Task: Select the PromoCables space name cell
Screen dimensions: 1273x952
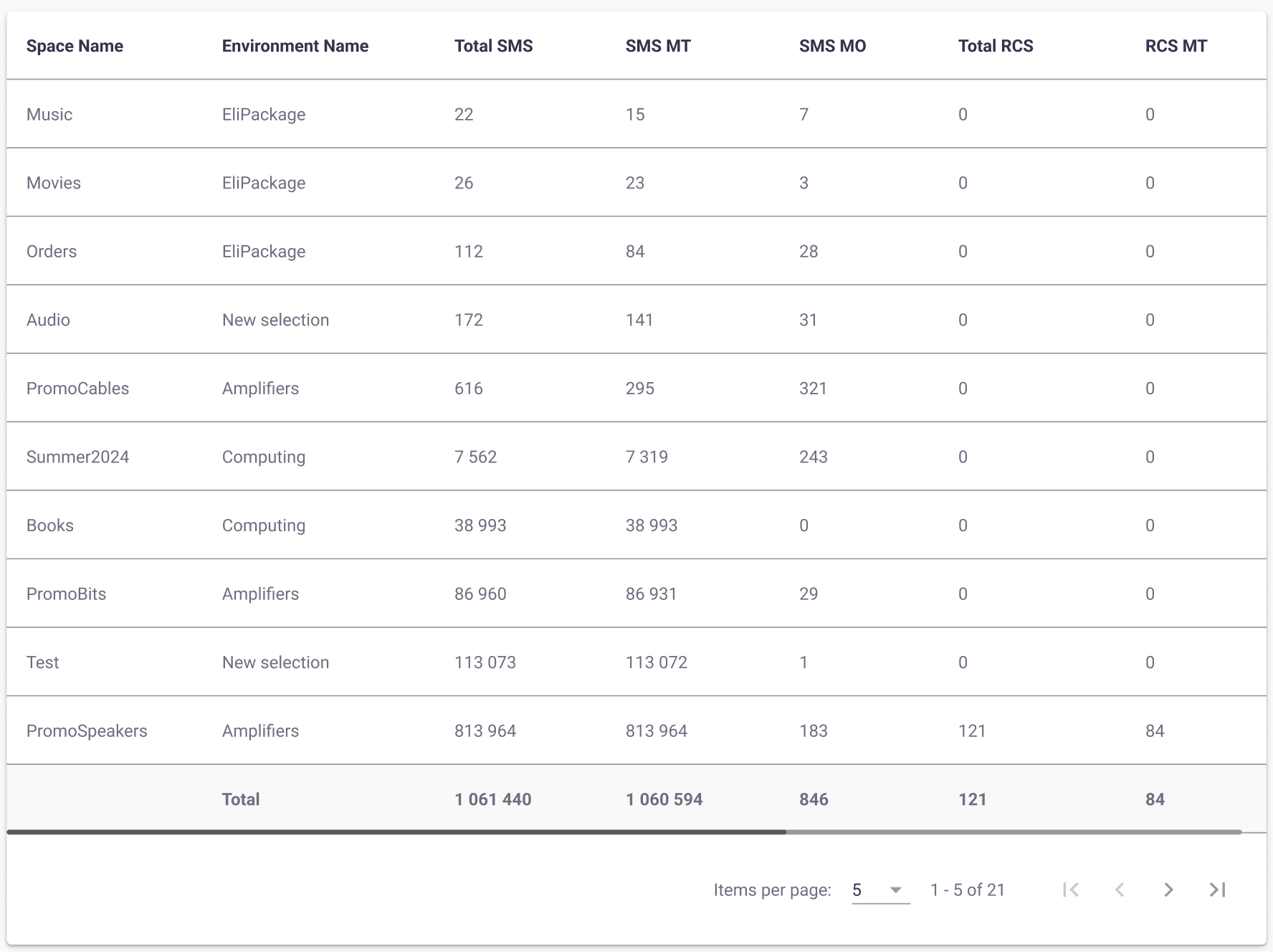Action: pos(77,388)
